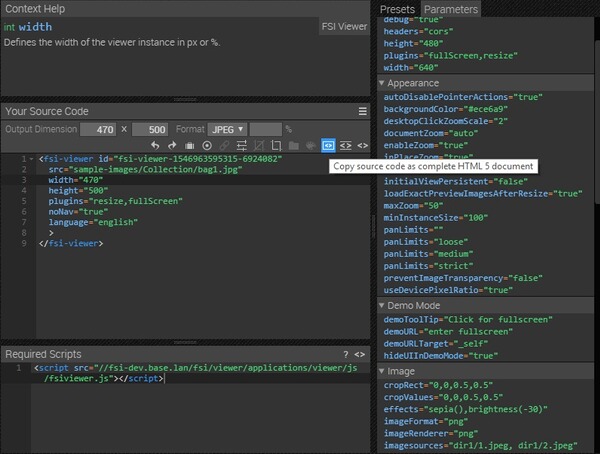Click the circular target icon in toolbar
Screen dimensions: 600x454
pos(207,146)
